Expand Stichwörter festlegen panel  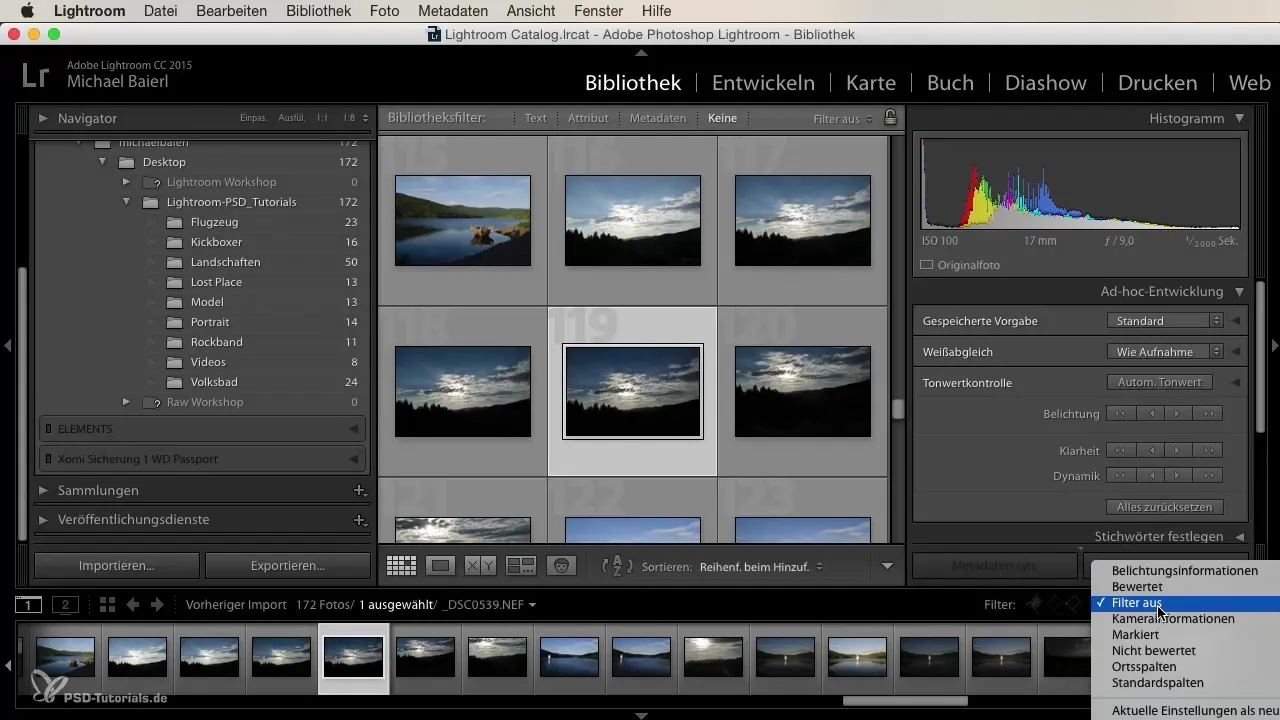(x=1240, y=537)
